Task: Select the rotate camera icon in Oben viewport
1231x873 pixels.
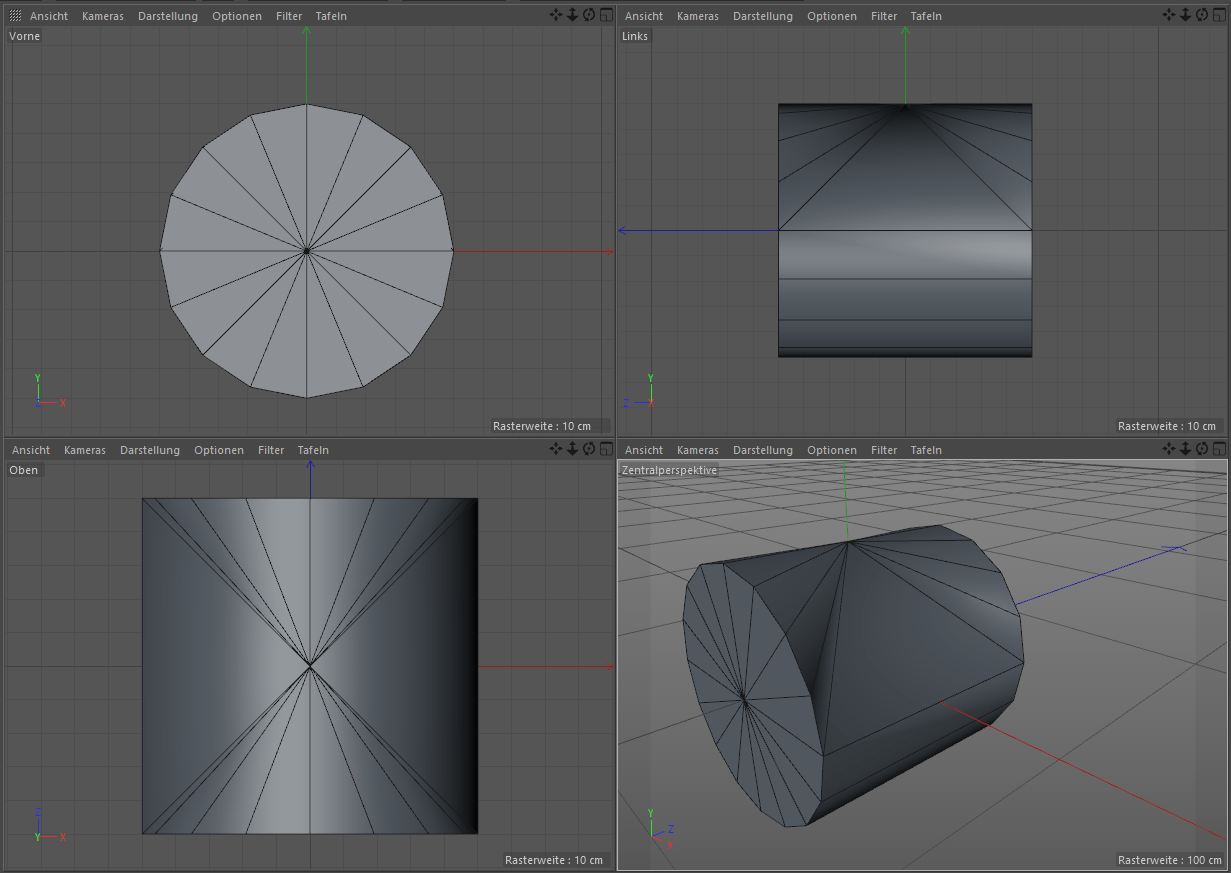Action: pos(589,449)
